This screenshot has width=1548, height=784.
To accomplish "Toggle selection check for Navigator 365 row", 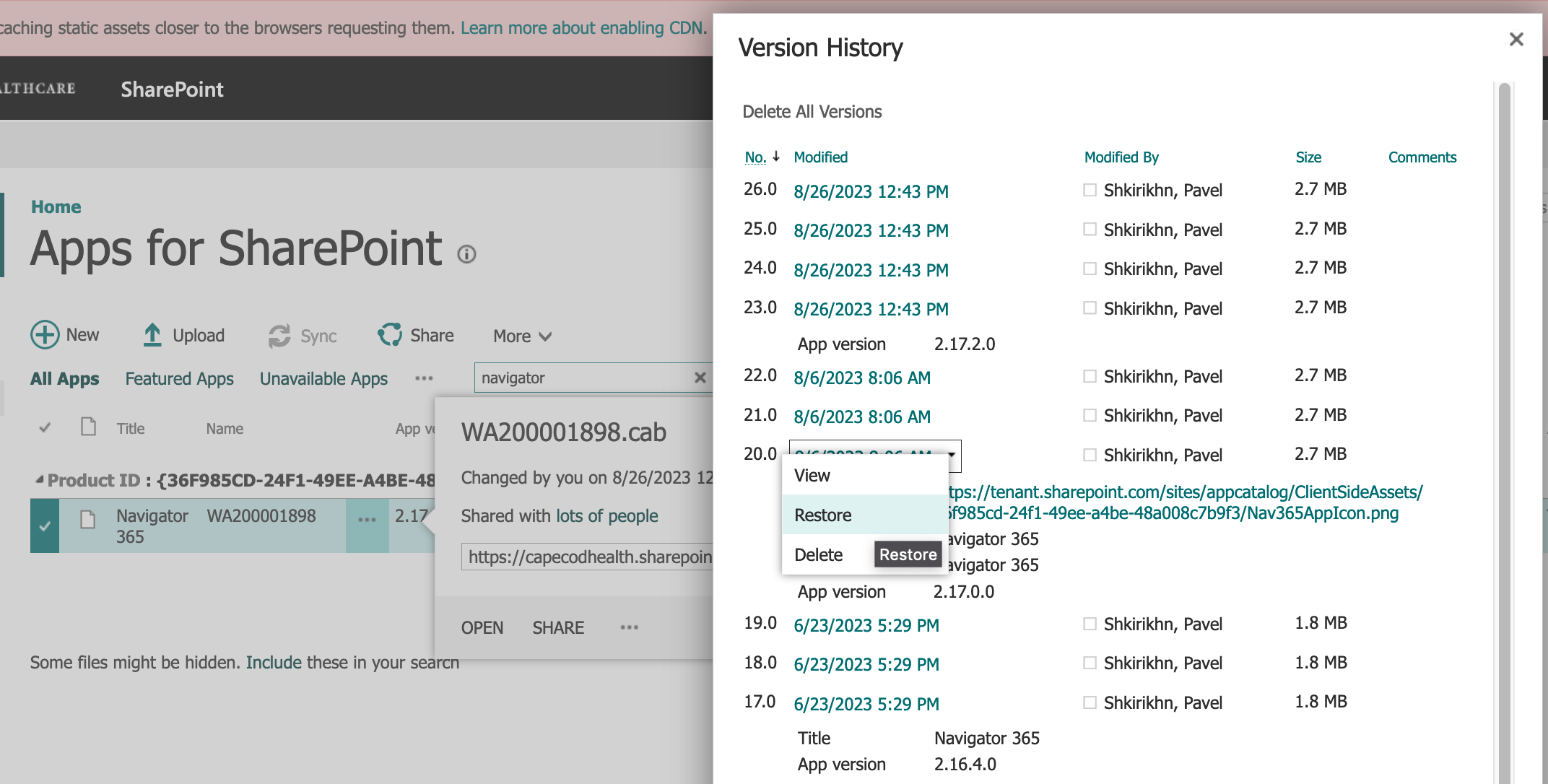I will (x=45, y=526).
